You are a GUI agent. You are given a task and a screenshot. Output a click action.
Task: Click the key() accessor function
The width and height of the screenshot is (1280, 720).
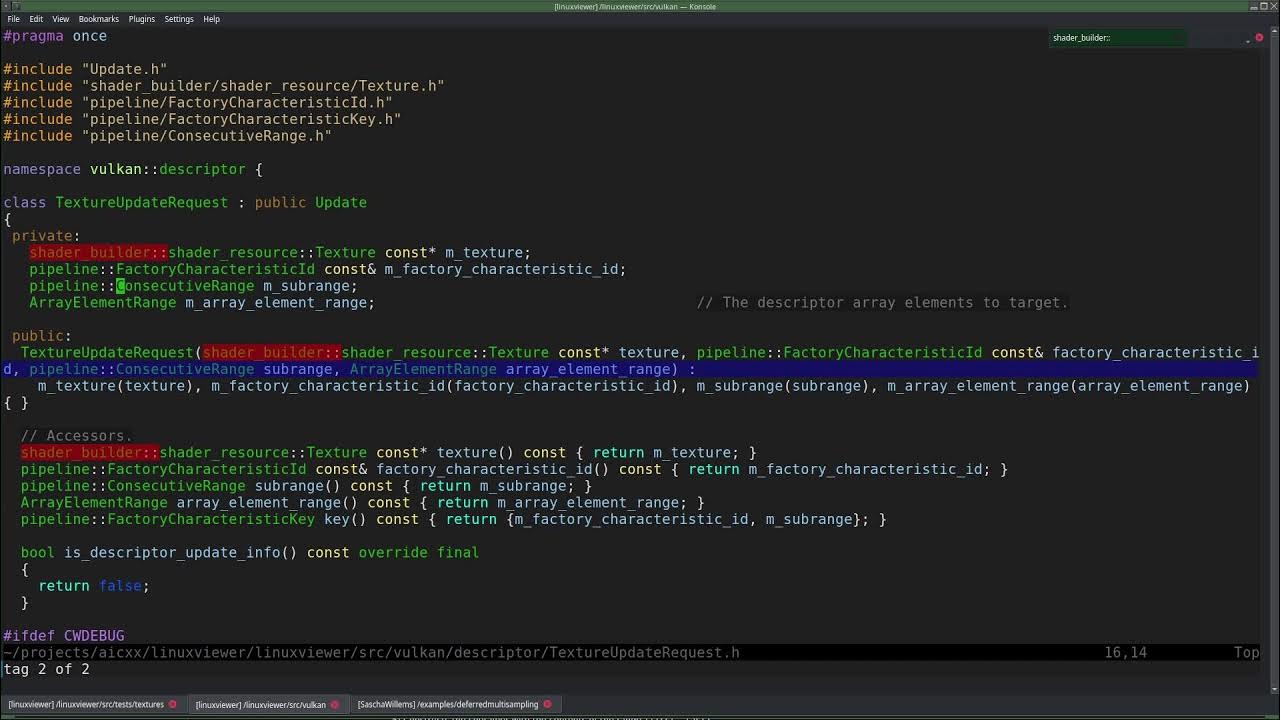point(454,519)
